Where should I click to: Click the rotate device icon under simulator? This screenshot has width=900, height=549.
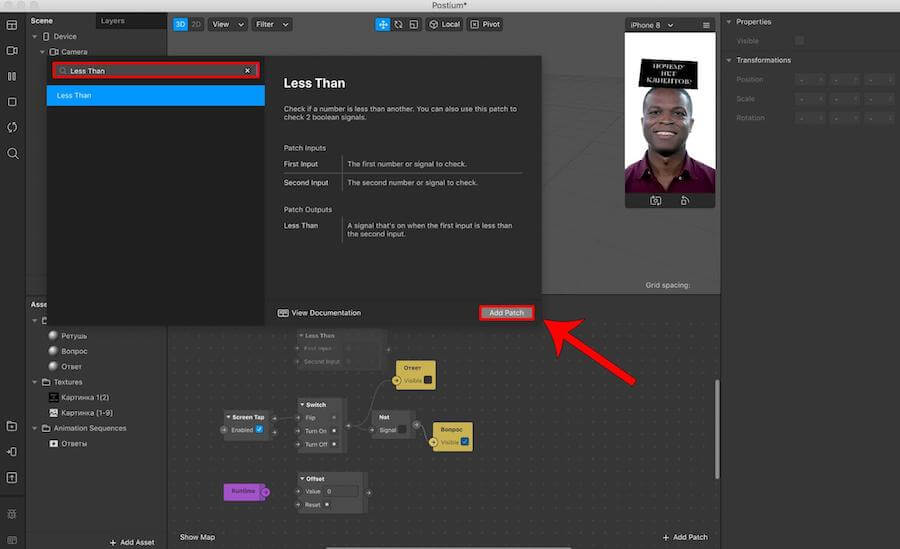click(x=685, y=200)
